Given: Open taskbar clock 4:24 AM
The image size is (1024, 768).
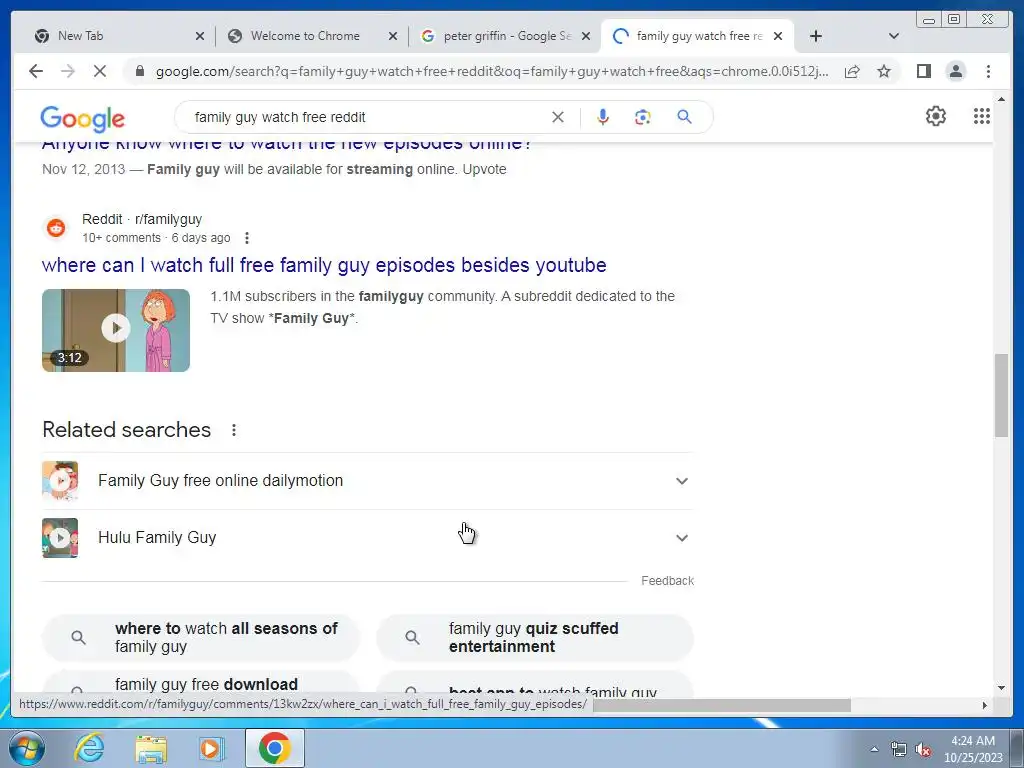Looking at the screenshot, I should [973, 749].
